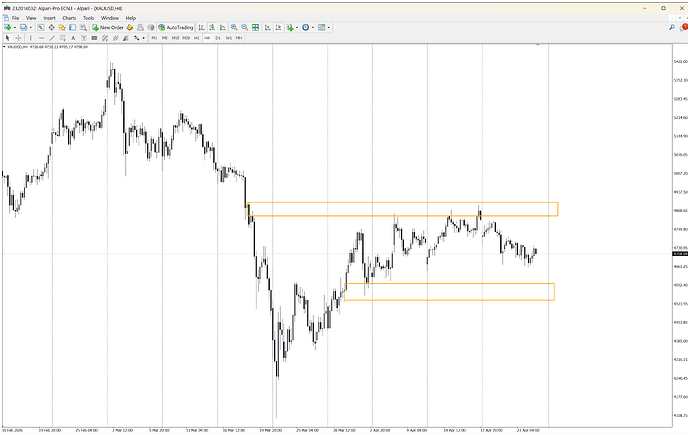Screen dimensions: 690x435
Task: Tile chart windows with the grid icon
Action: click(255, 27)
